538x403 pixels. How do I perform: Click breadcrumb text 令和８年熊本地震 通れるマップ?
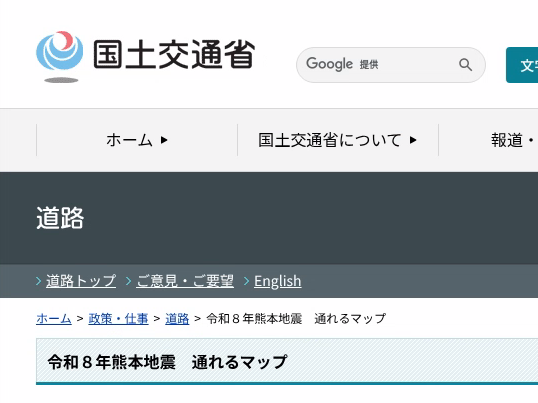(x=296, y=319)
